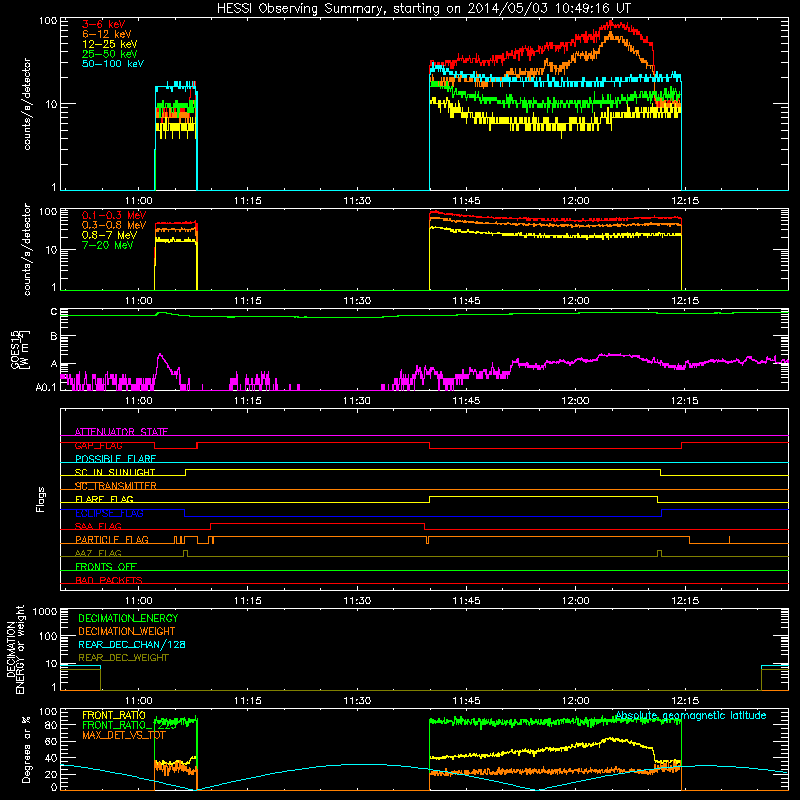Click the PARTICLE_FLAG label
Viewport: 800px width, 800px height.
click(112, 540)
